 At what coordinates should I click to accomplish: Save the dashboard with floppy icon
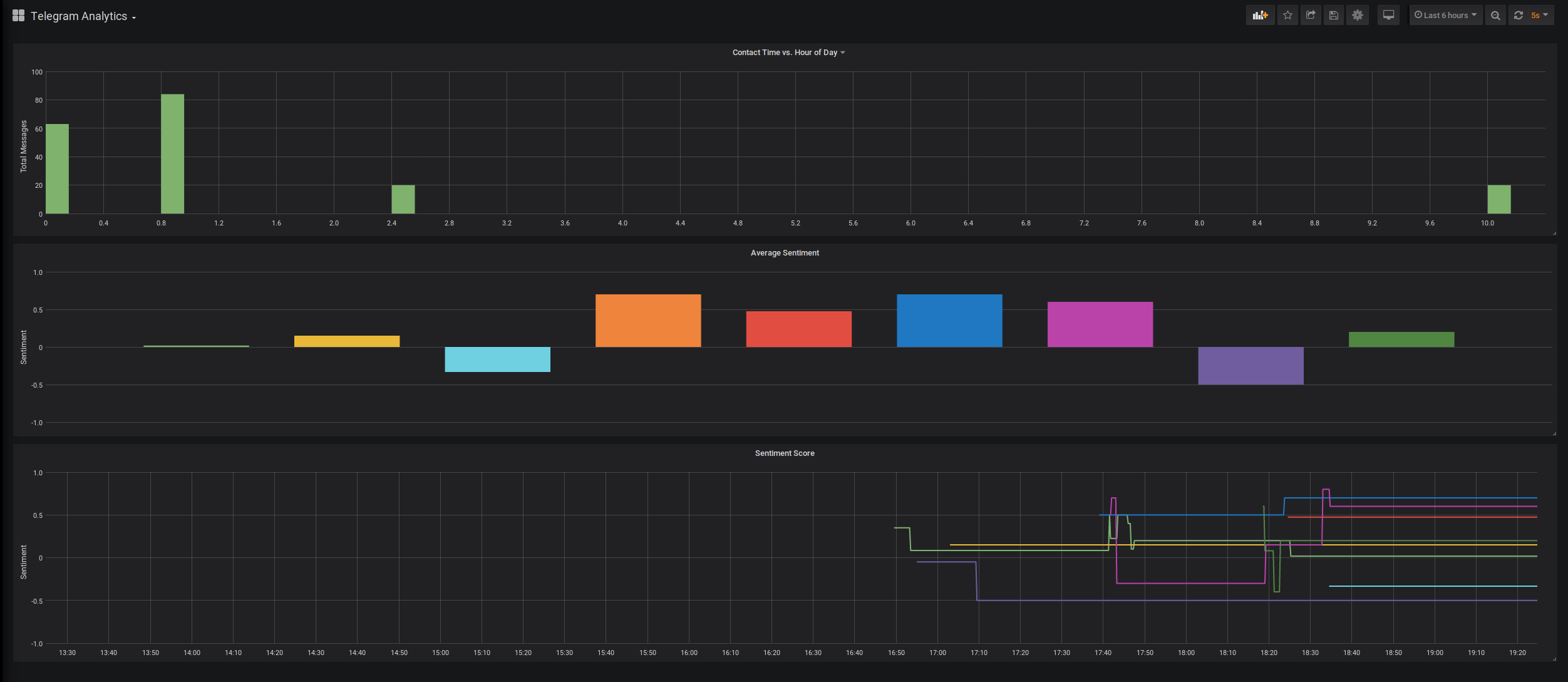pyautogui.click(x=1334, y=16)
